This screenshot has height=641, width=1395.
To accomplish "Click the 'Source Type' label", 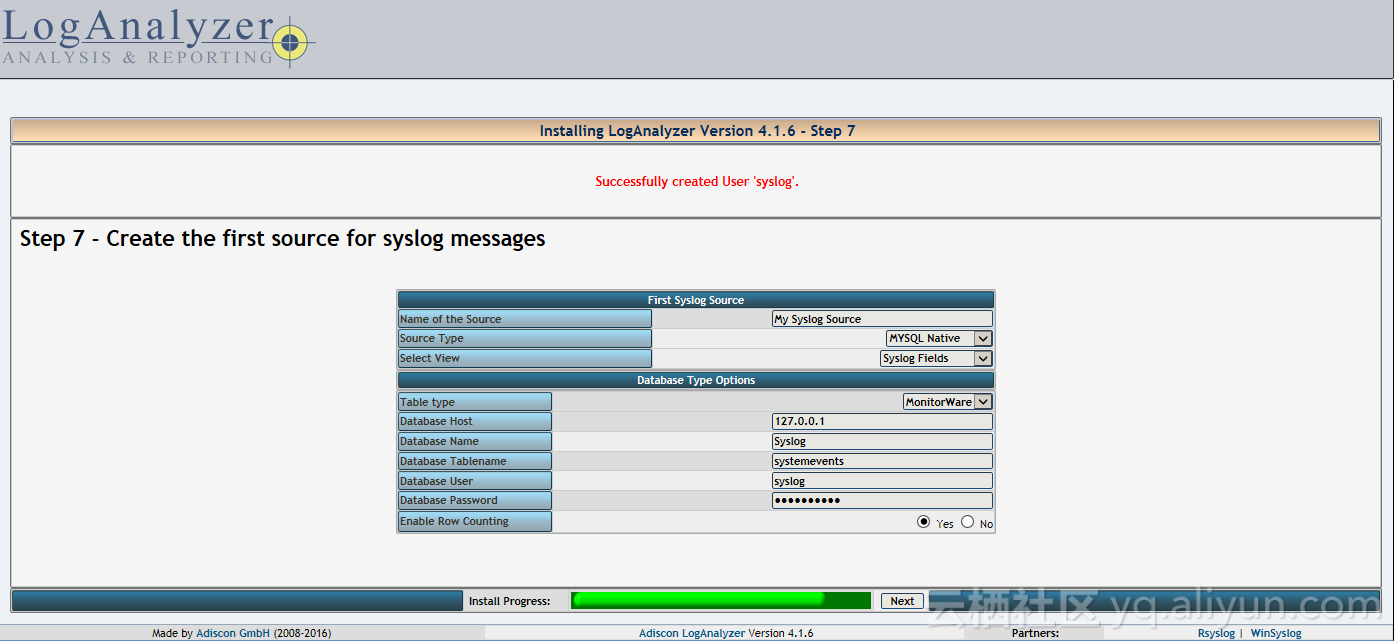I will click(525, 338).
